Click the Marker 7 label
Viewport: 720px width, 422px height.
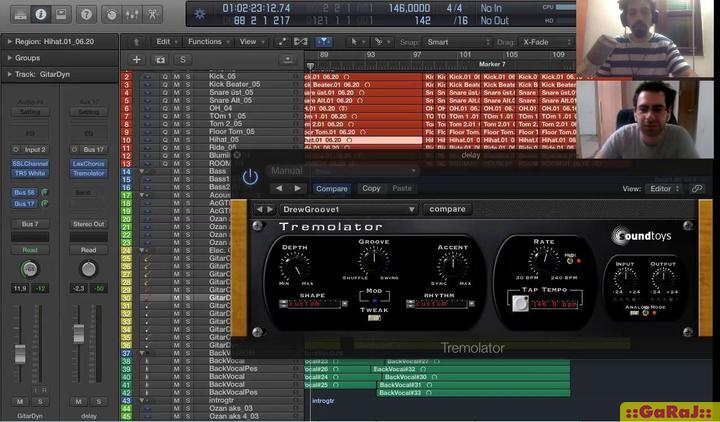[x=492, y=64]
